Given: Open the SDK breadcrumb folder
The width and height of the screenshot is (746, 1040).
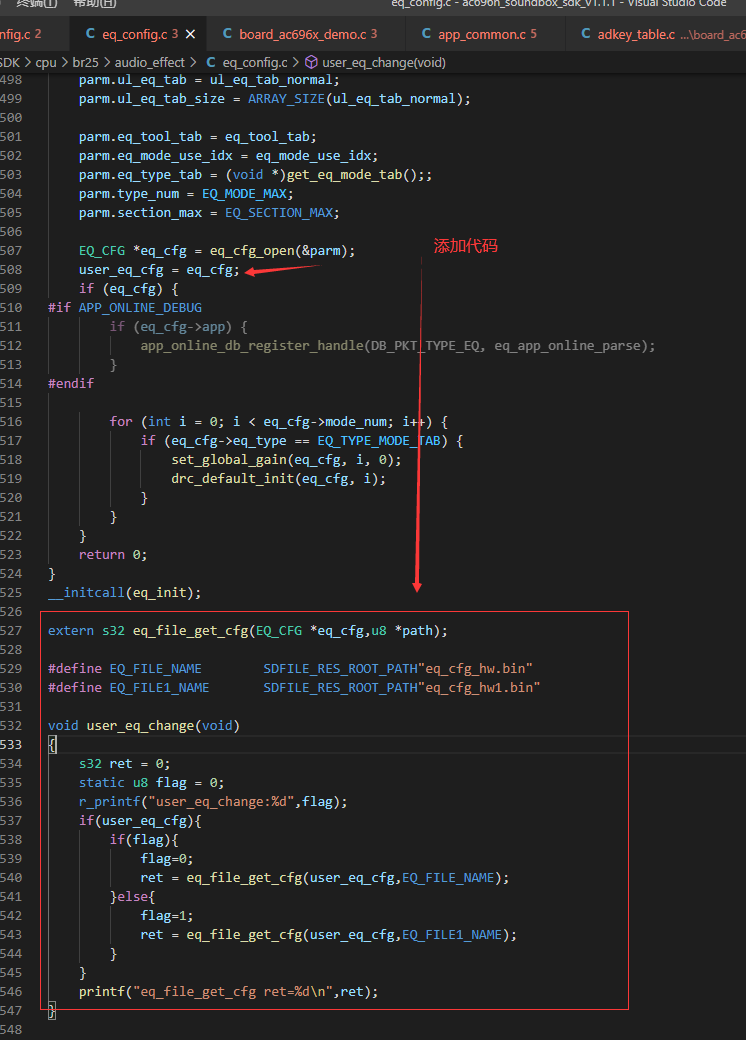Looking at the screenshot, I should tap(10, 62).
